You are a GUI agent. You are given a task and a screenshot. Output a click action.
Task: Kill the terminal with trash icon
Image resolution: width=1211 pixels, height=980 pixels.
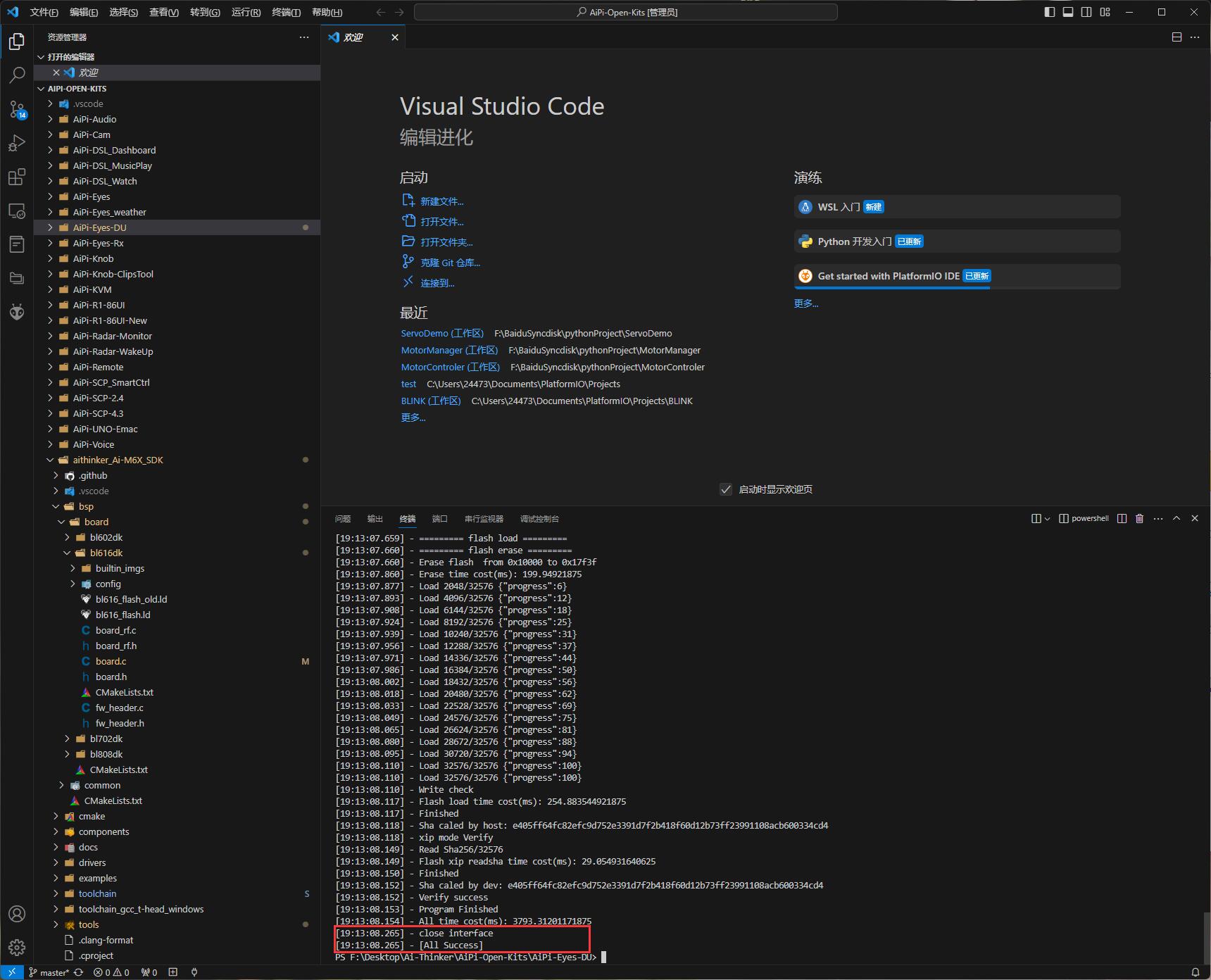[x=1140, y=518]
